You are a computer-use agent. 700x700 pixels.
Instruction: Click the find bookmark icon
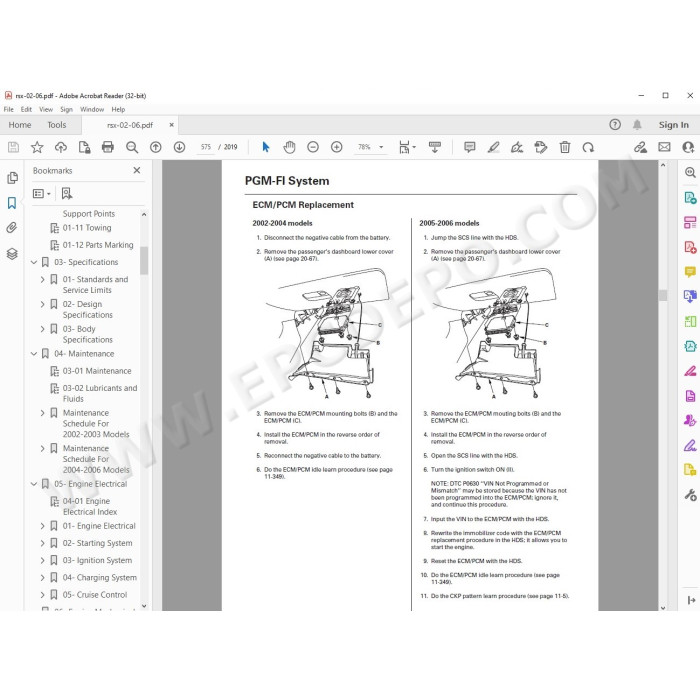click(67, 193)
